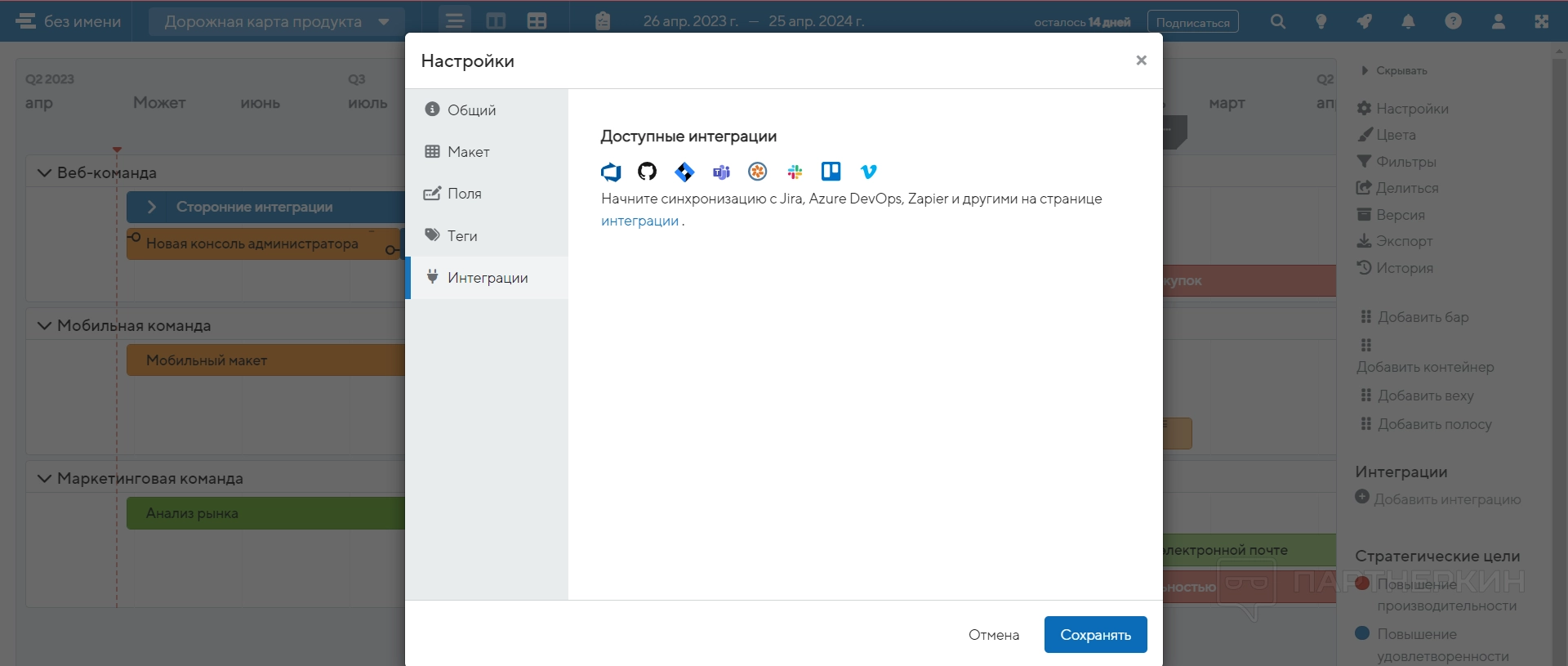Collapse the Маркетинговая команда group
1568x666 pixels.
pos(44,478)
